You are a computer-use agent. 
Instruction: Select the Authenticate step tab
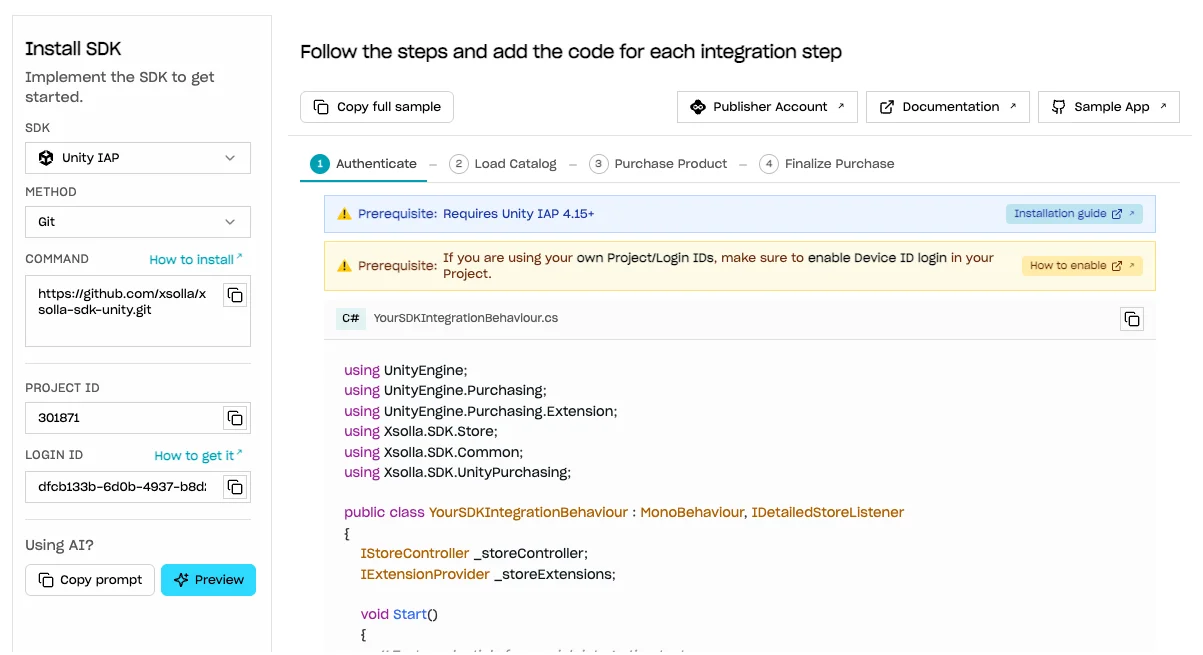click(364, 164)
